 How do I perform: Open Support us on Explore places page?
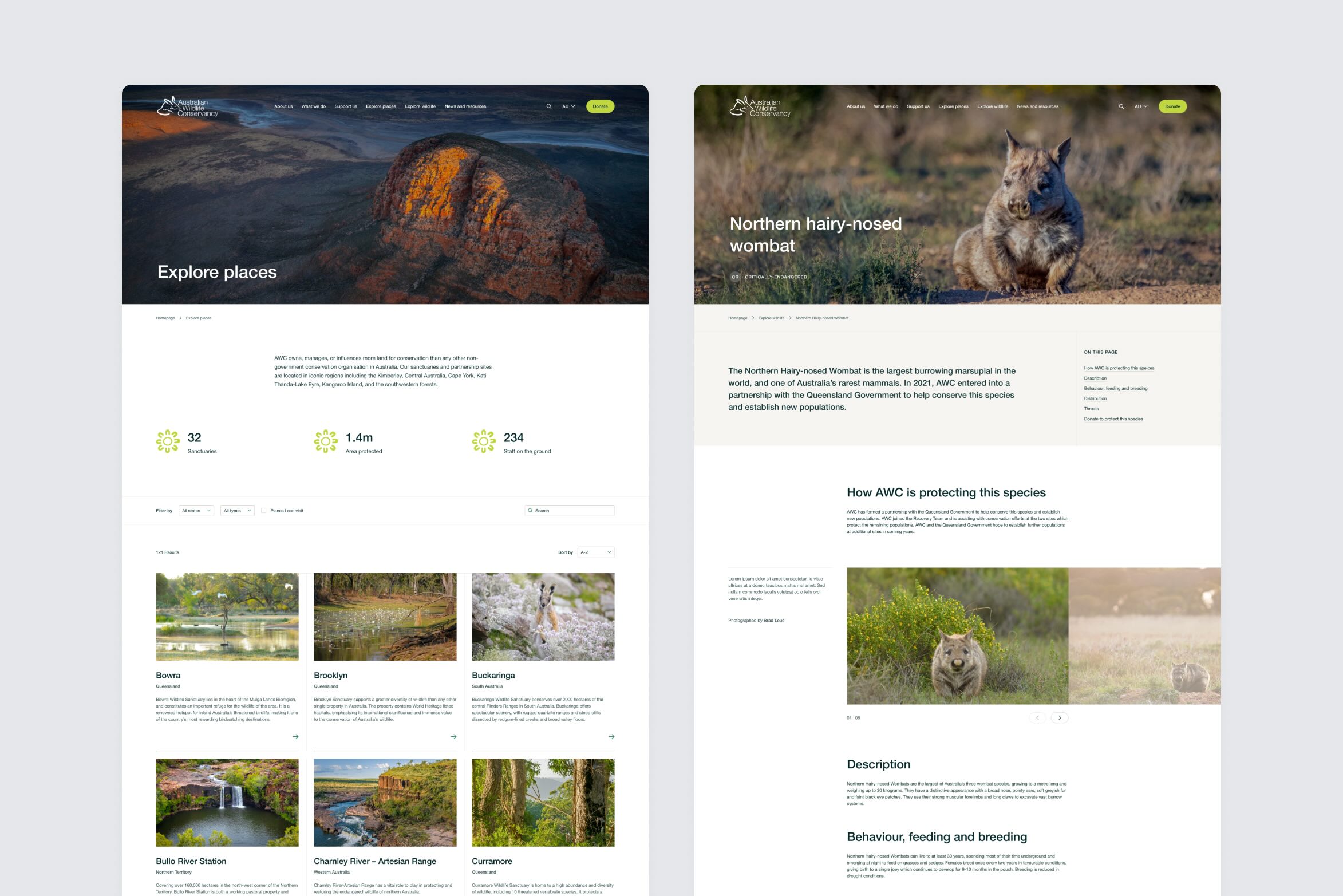[x=346, y=106]
